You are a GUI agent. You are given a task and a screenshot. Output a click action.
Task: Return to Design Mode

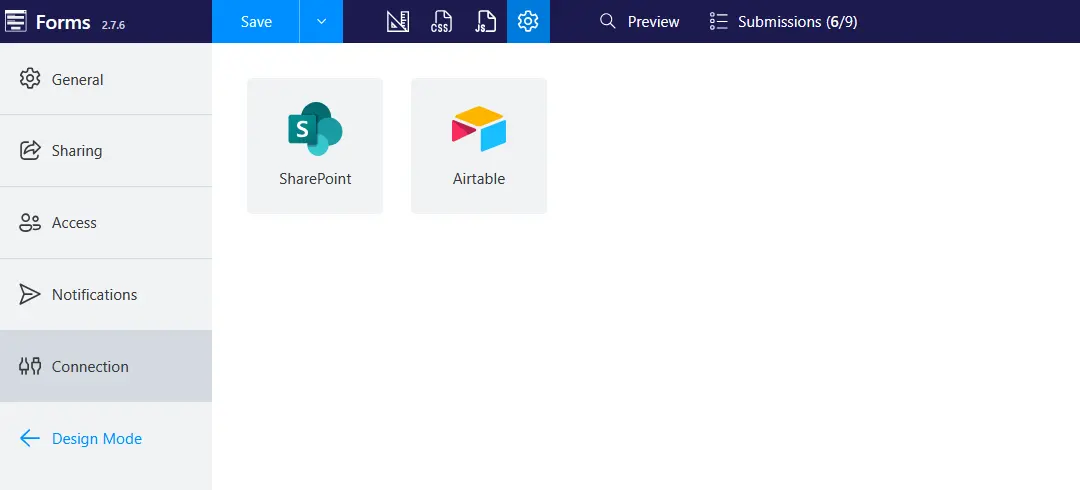coord(106,438)
